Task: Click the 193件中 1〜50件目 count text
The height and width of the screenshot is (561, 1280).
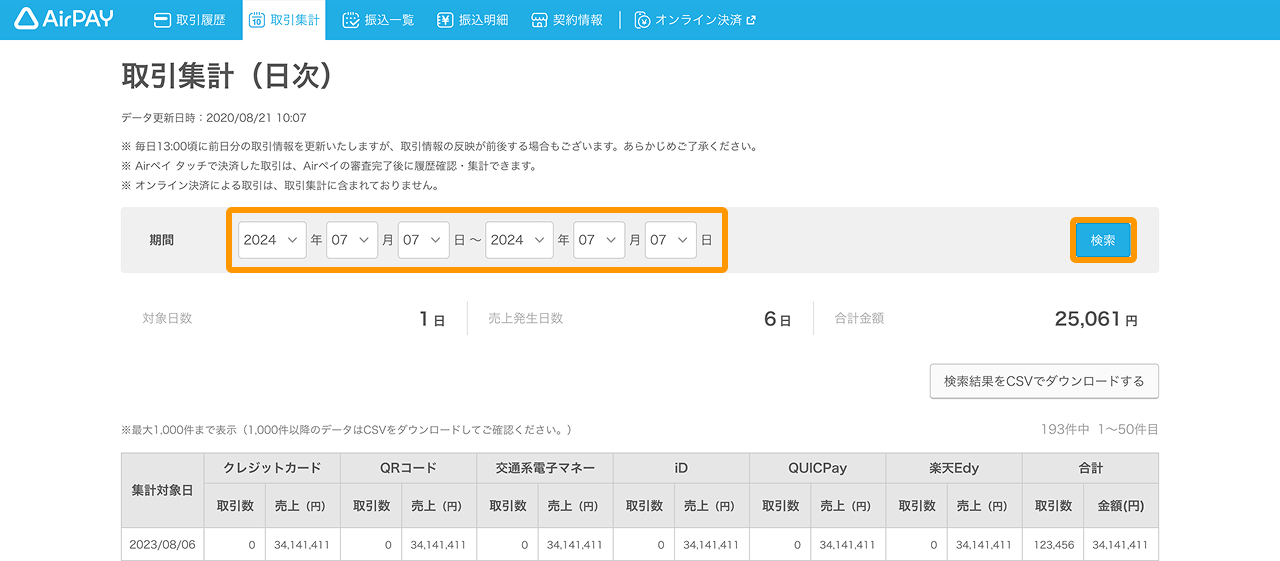Action: pyautogui.click(x=1099, y=429)
